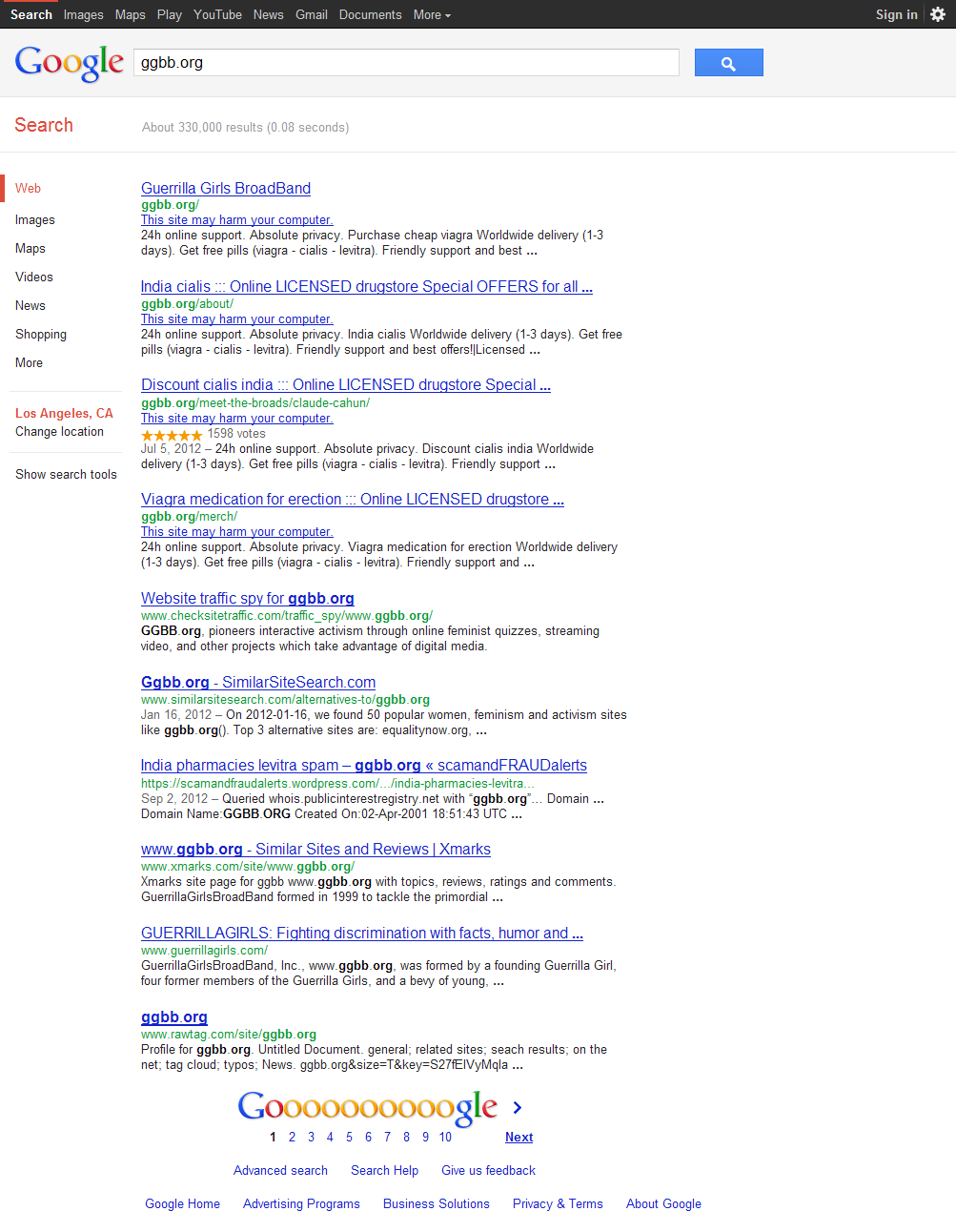Image resolution: width=956 pixels, height=1232 pixels.
Task: Select Shopping filter in sidebar
Action: coord(41,335)
